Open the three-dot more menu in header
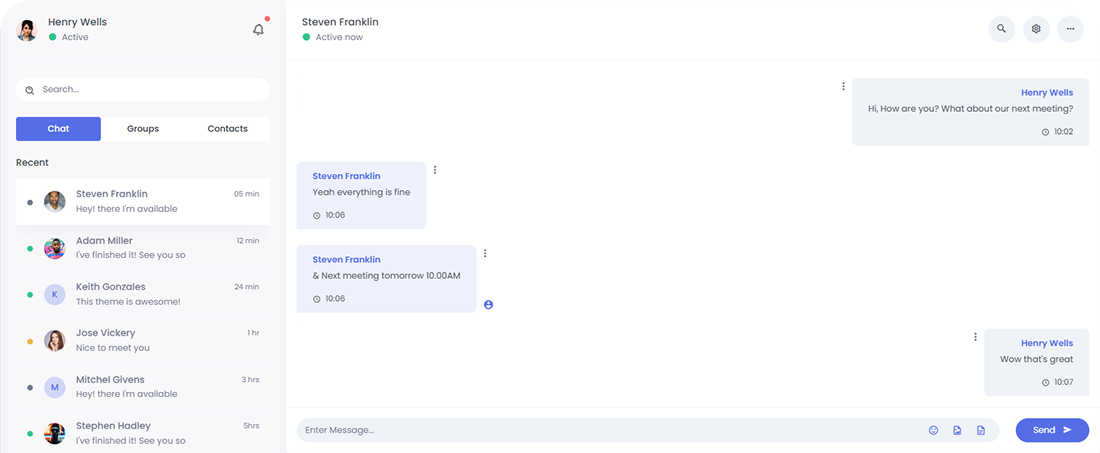 pyautogui.click(x=1070, y=29)
